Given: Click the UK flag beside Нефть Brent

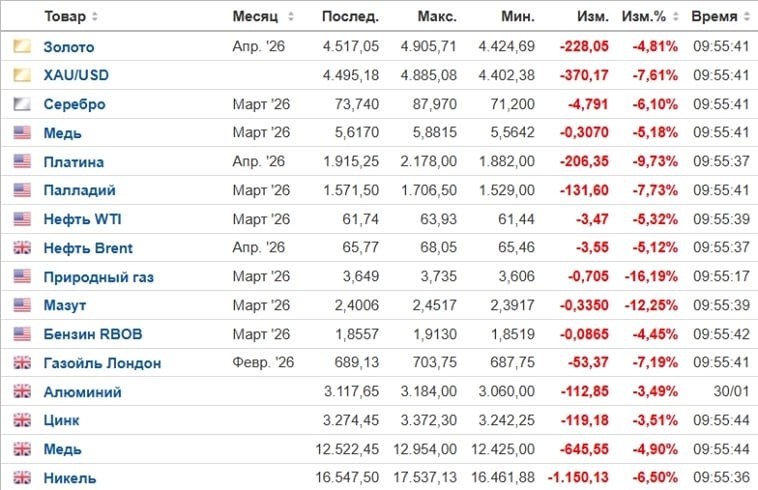Looking at the screenshot, I should 22,248.
